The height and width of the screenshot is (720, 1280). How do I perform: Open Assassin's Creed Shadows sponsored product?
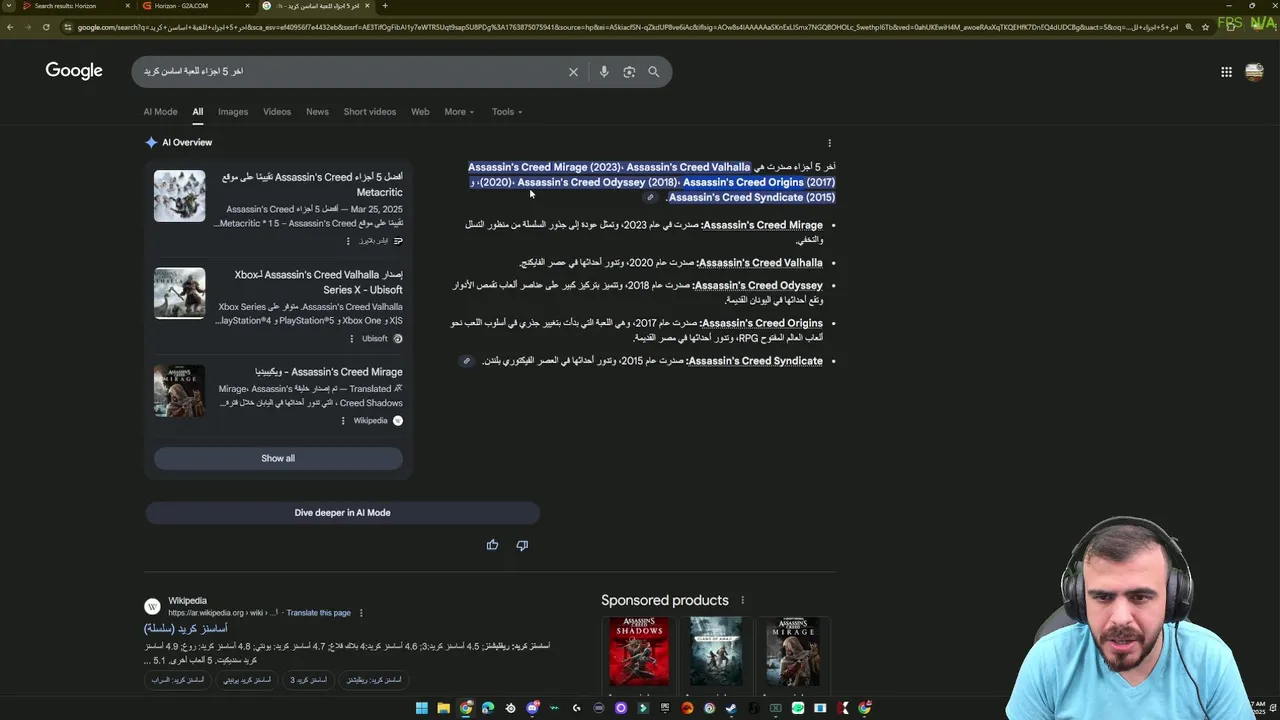(639, 654)
